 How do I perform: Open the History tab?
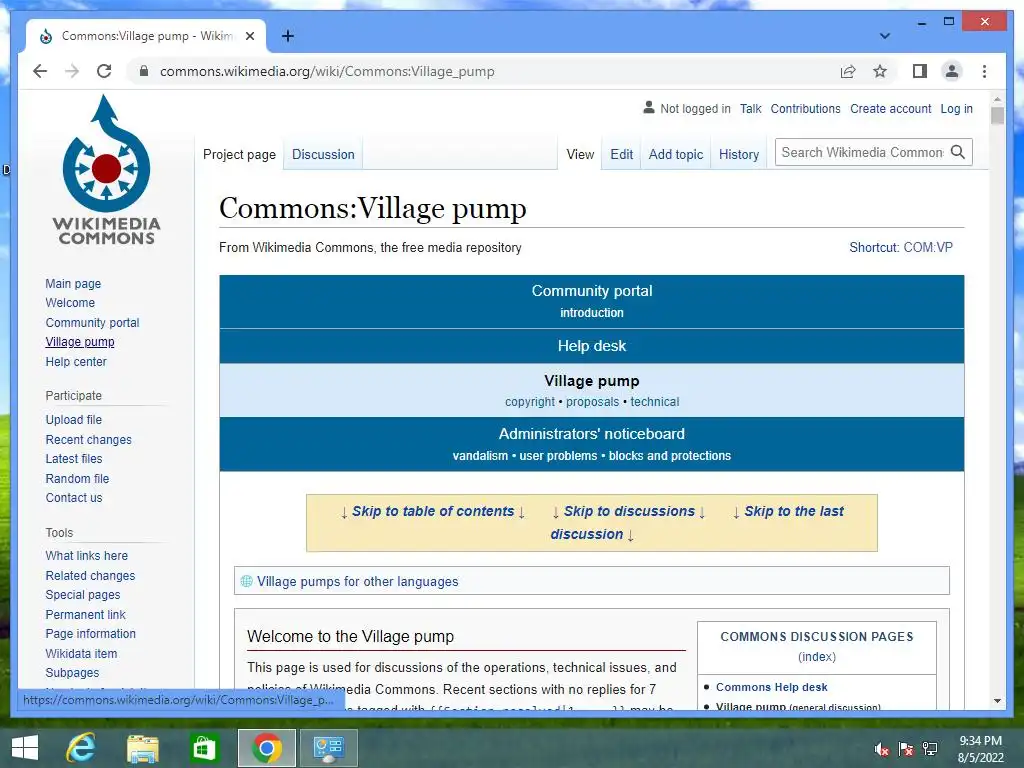[x=739, y=155]
